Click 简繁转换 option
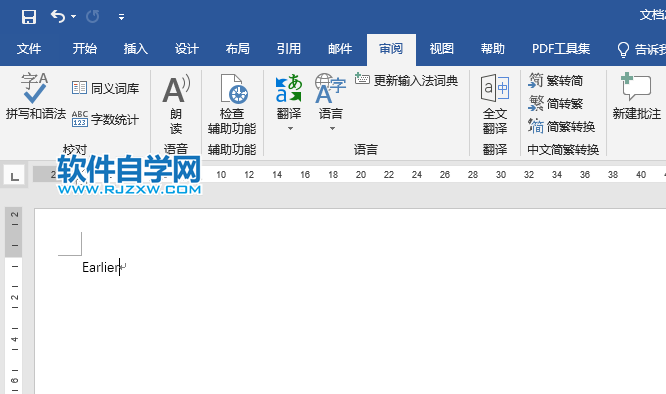 (562, 126)
